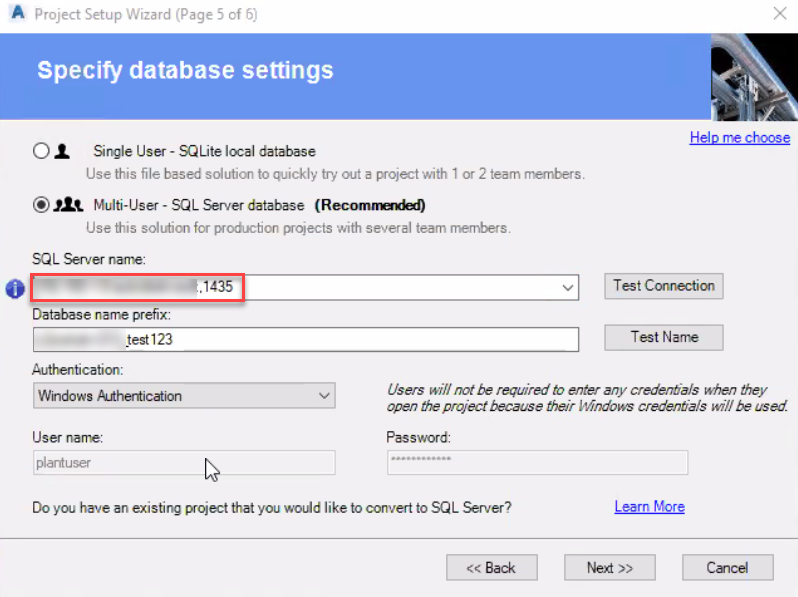Test the SQL server connection
This screenshot has height=597, width=798.
664,286
